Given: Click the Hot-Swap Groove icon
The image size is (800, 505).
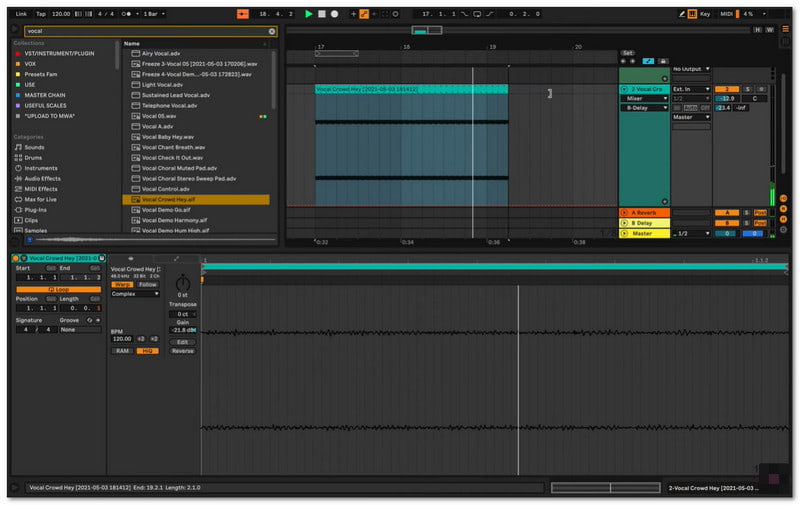Looking at the screenshot, I should pyautogui.click(x=89, y=320).
